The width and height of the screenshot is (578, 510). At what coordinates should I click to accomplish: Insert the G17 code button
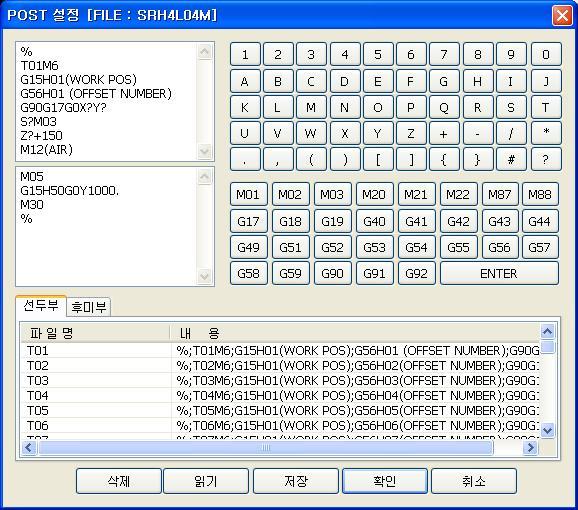click(x=248, y=221)
